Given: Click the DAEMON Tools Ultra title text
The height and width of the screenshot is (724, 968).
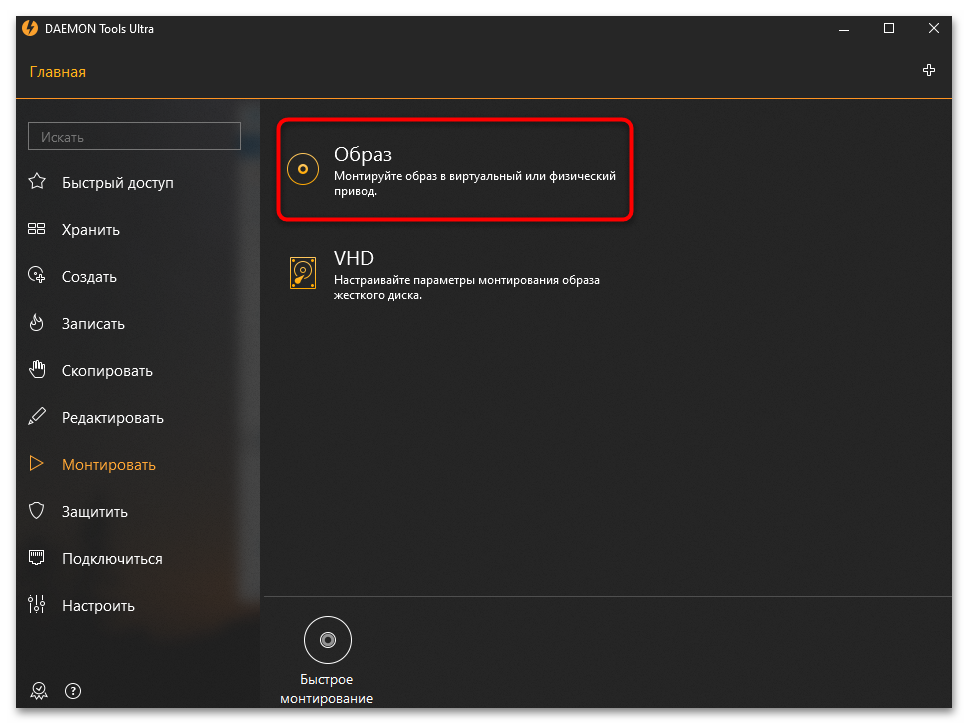Looking at the screenshot, I should (99, 29).
